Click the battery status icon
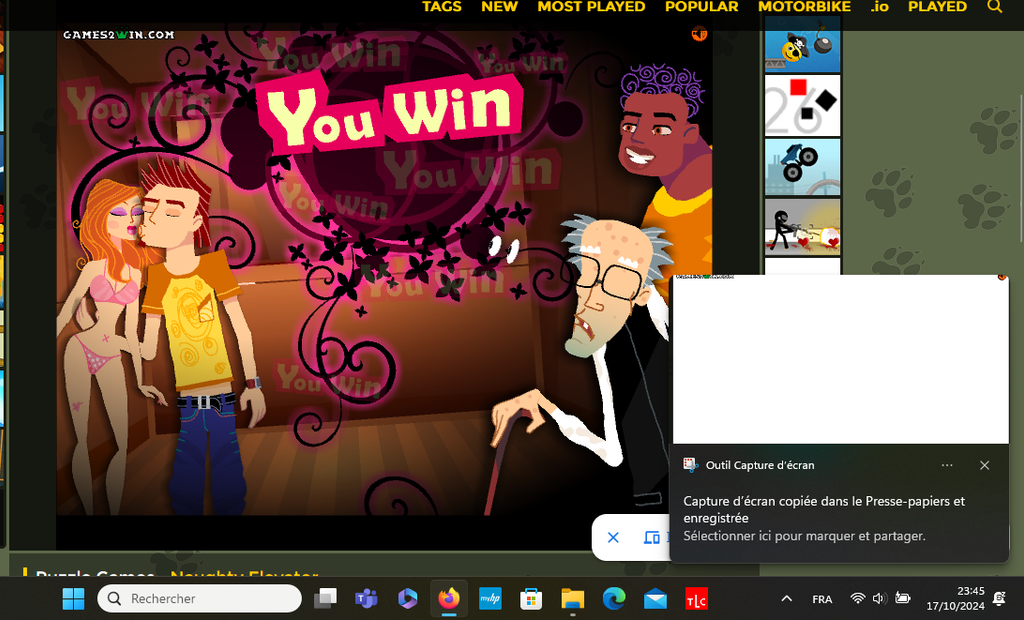 tap(902, 598)
